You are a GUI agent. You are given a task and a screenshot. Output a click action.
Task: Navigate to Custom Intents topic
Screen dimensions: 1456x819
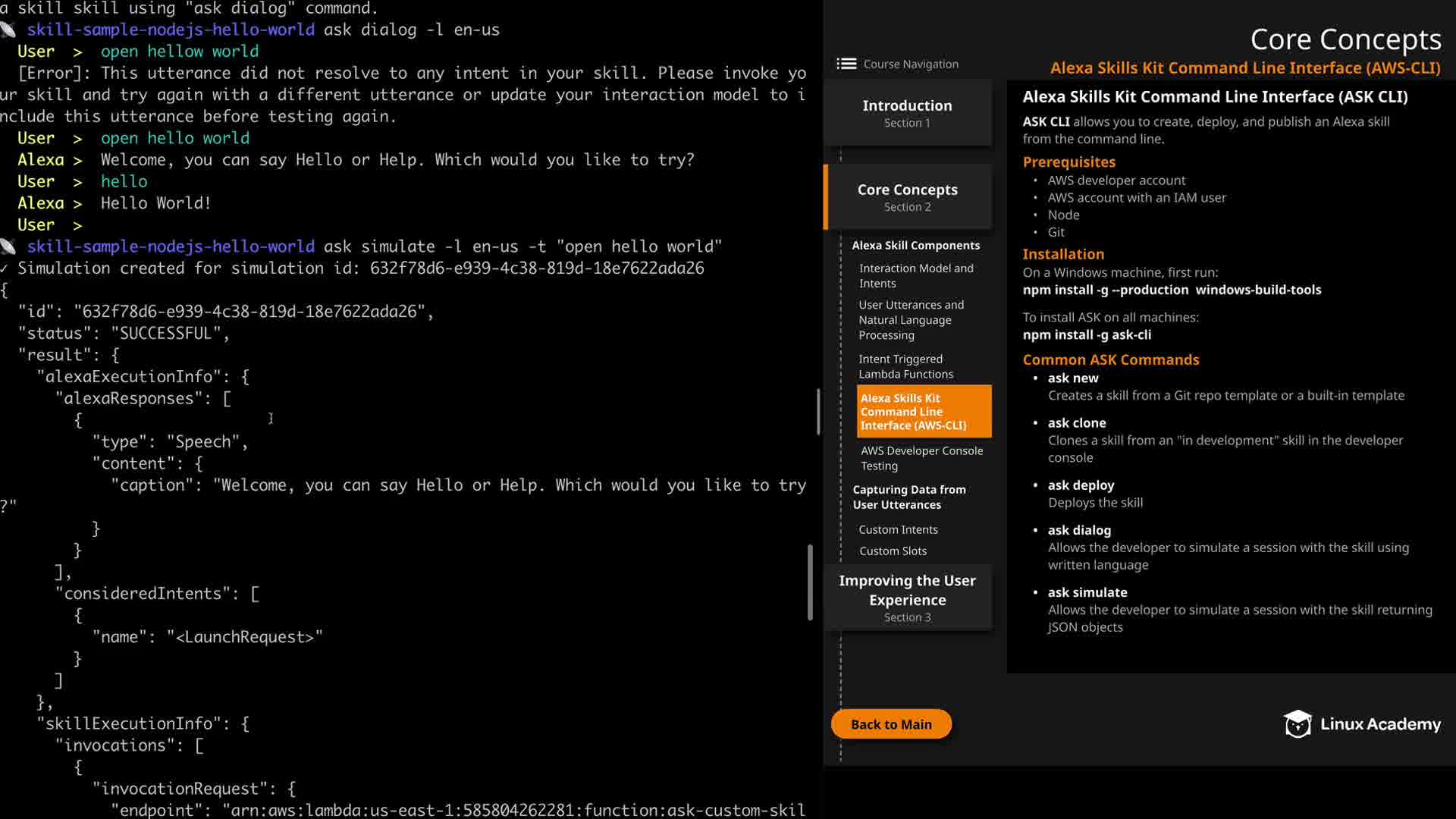coord(898,530)
